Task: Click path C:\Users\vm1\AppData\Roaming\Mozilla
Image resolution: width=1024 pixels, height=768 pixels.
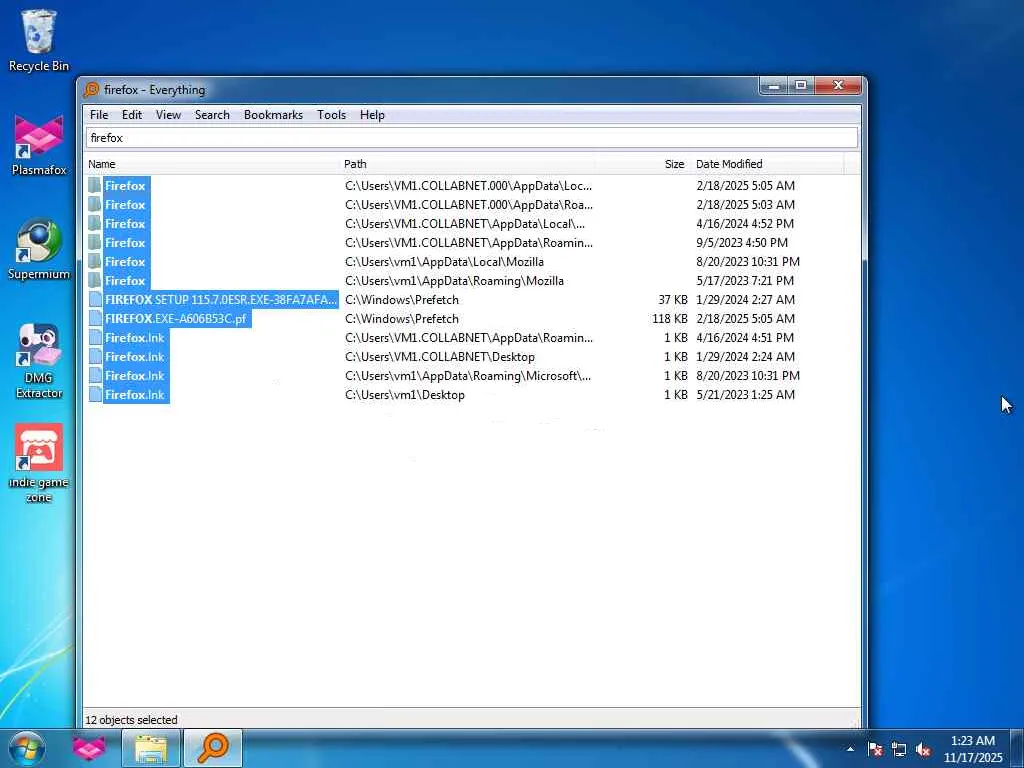Action: pos(454,281)
